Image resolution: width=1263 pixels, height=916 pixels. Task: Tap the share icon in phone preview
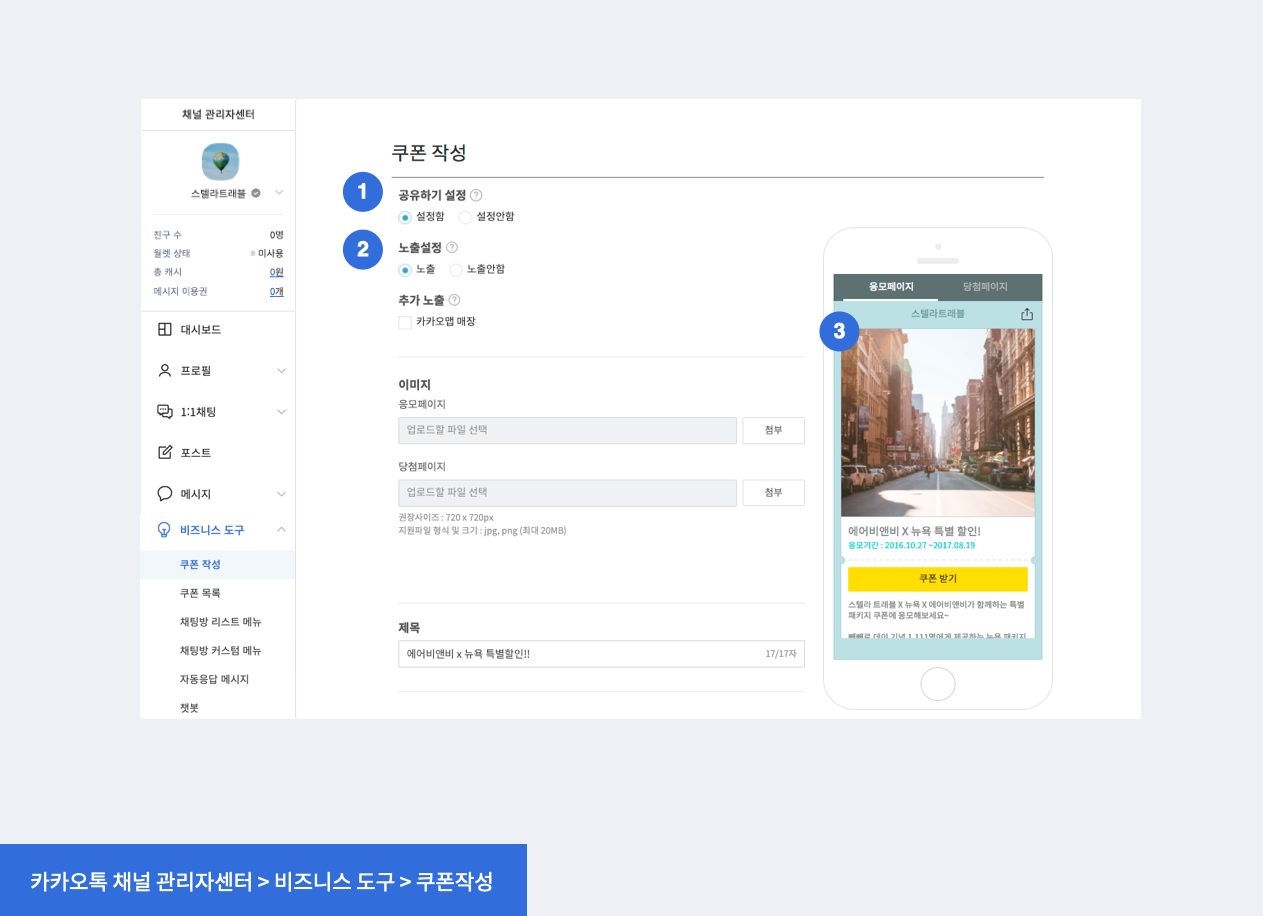tap(1027, 314)
